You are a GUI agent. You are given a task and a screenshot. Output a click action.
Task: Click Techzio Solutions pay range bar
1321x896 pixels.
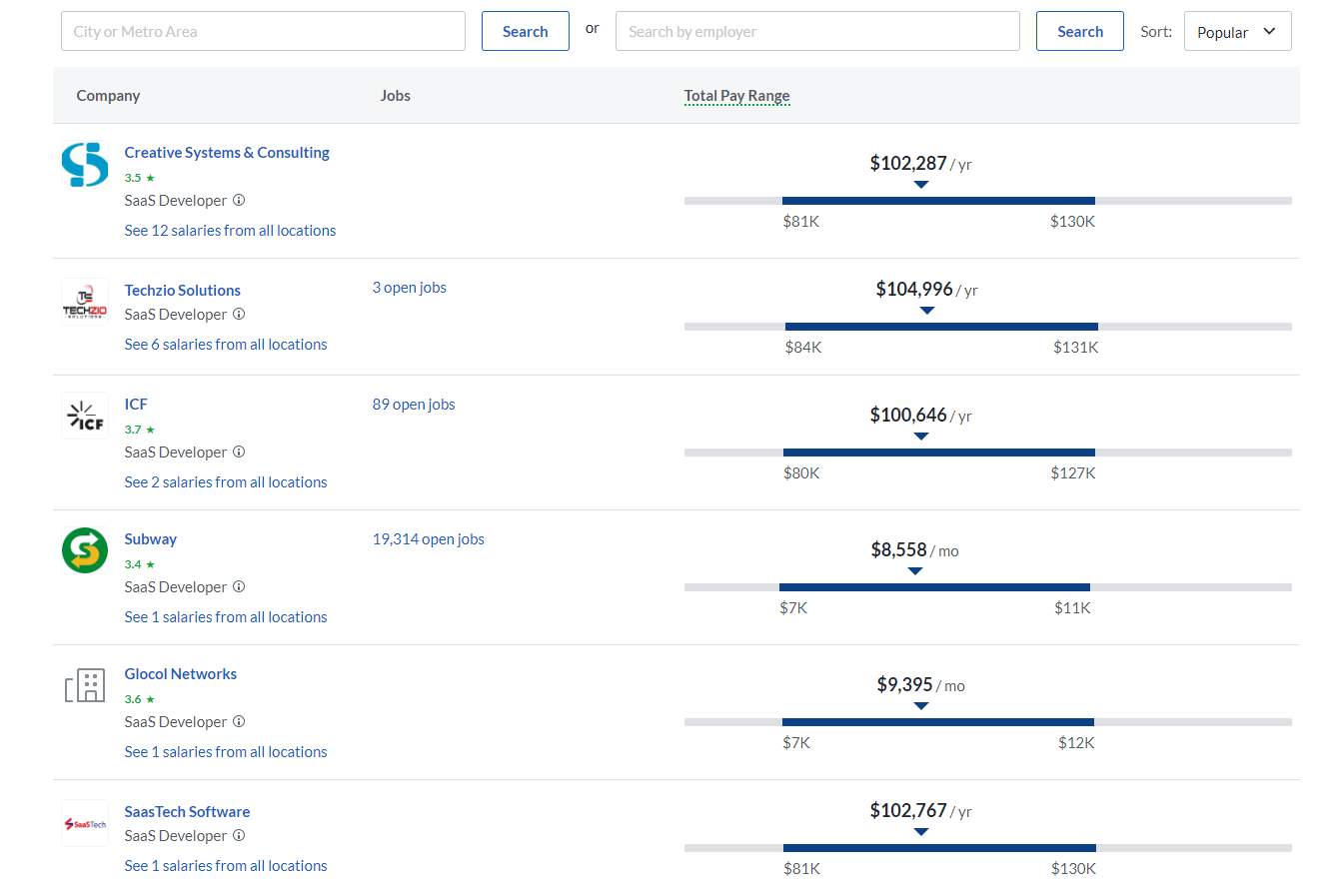click(987, 327)
